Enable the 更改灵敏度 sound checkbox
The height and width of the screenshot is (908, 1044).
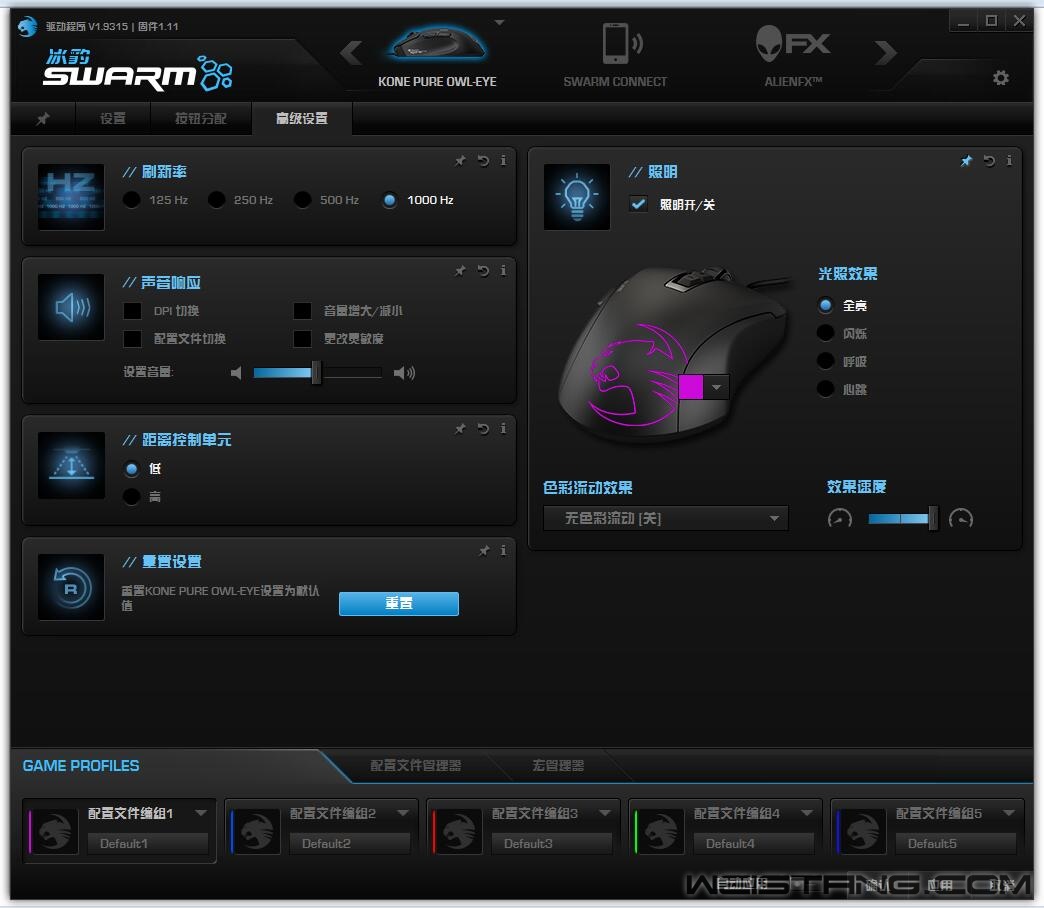pyautogui.click(x=302, y=339)
